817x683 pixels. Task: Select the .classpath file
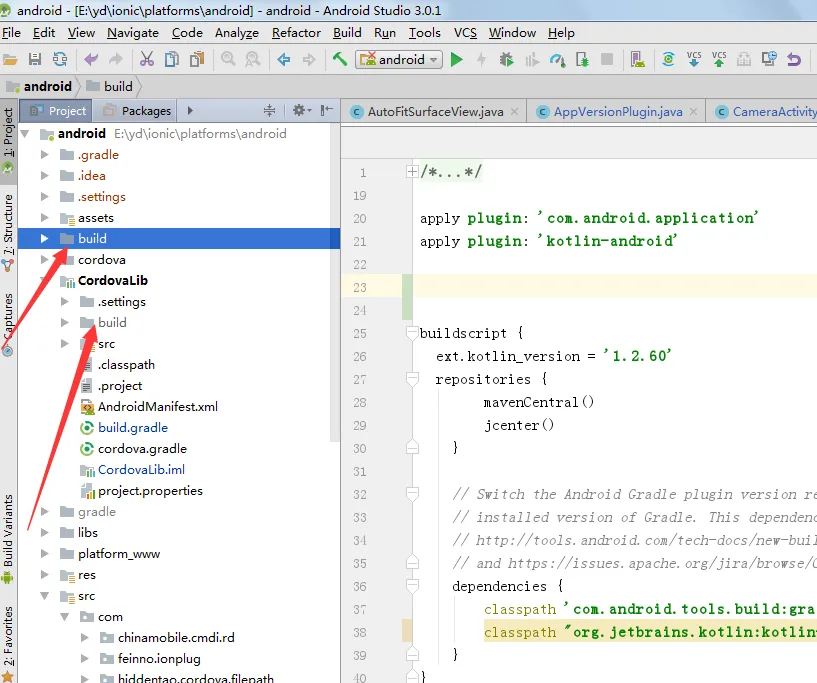click(x=126, y=365)
